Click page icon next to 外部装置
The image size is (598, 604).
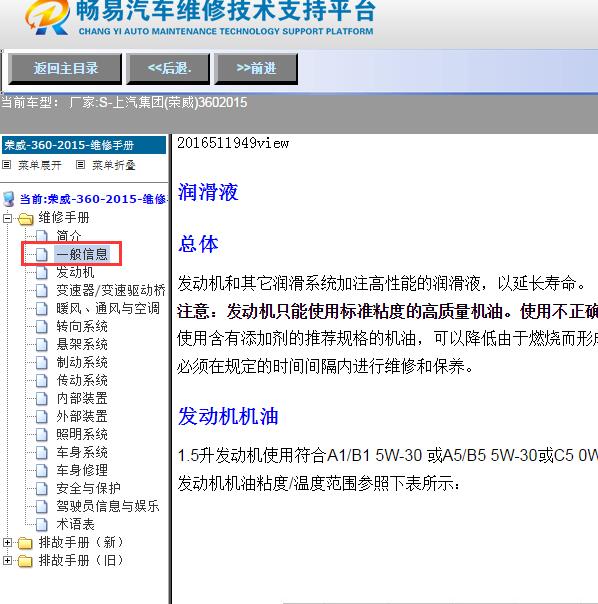tap(42, 416)
